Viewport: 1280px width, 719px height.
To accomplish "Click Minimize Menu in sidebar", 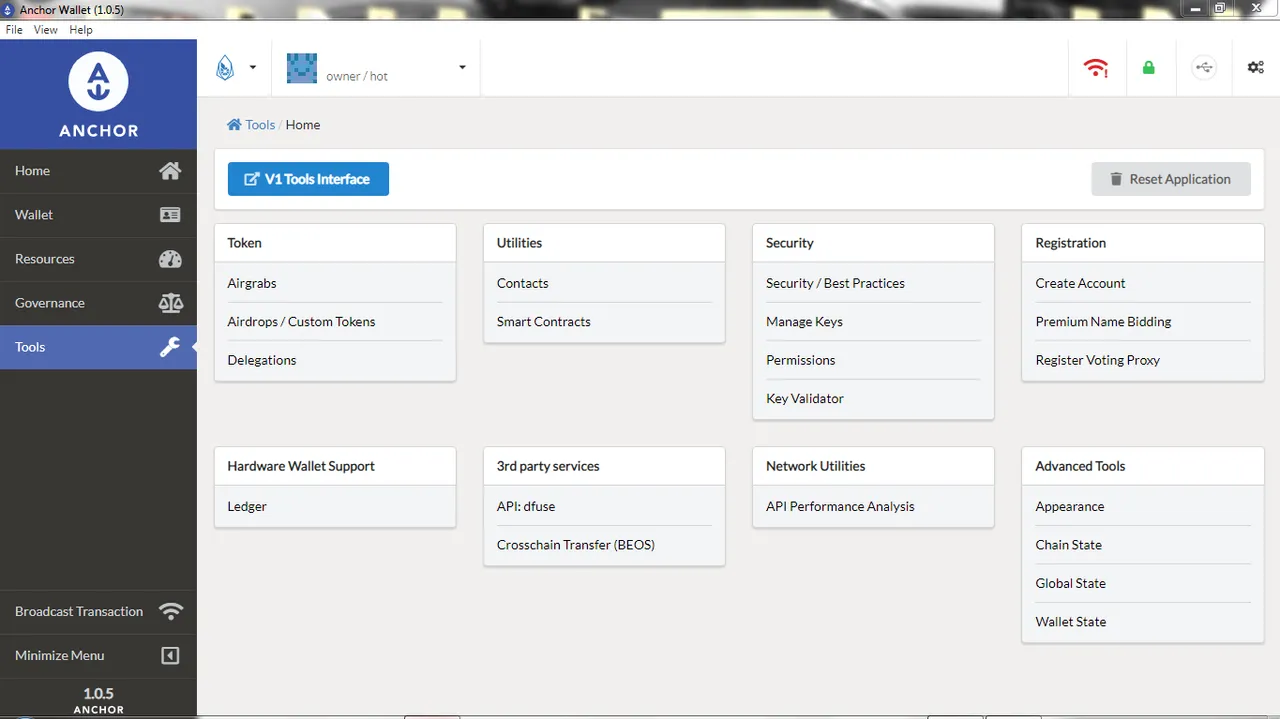I will coord(98,655).
